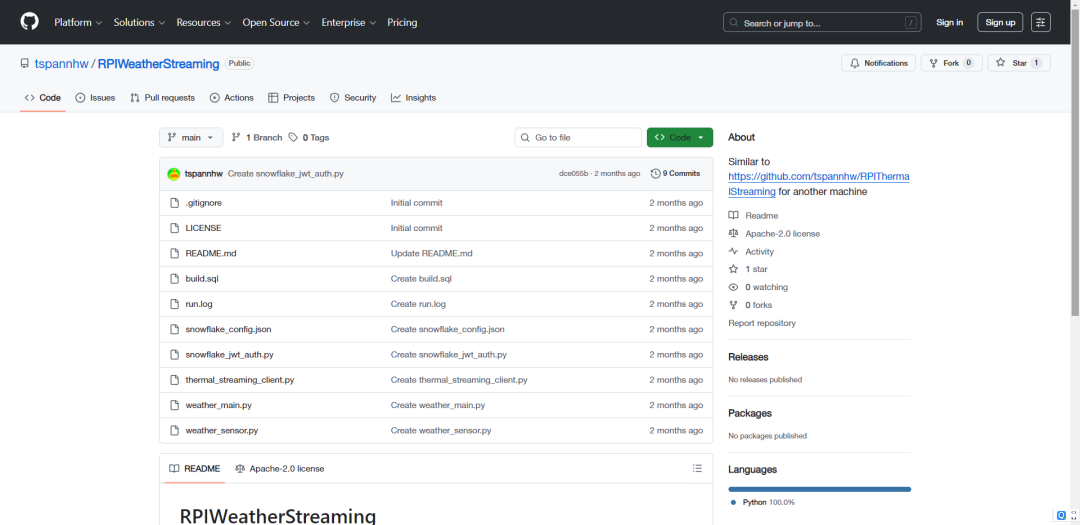The height and width of the screenshot is (525, 1080).
Task: Open README outline list icon
Action: [697, 469]
